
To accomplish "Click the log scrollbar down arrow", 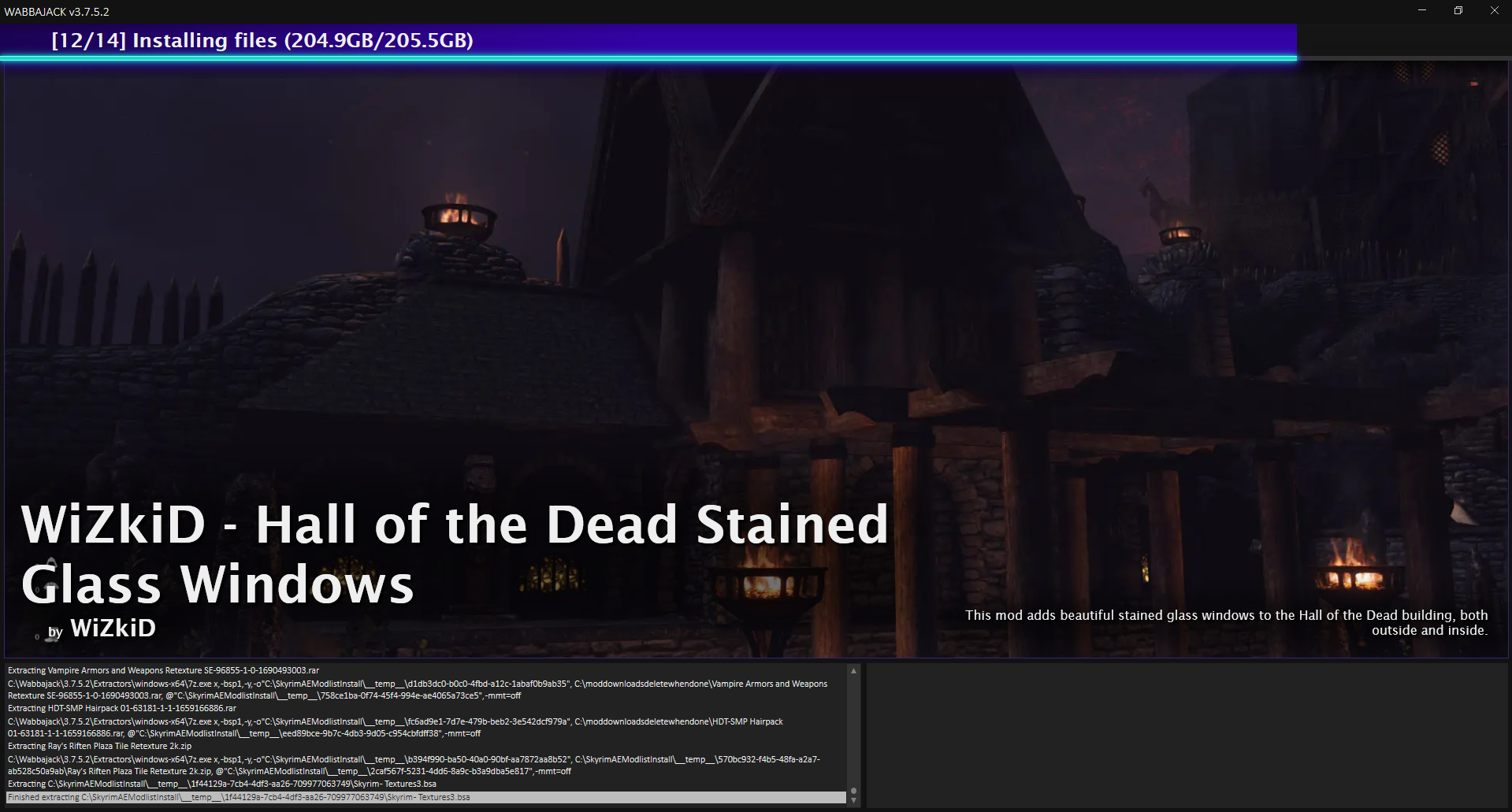I will tap(853, 800).
